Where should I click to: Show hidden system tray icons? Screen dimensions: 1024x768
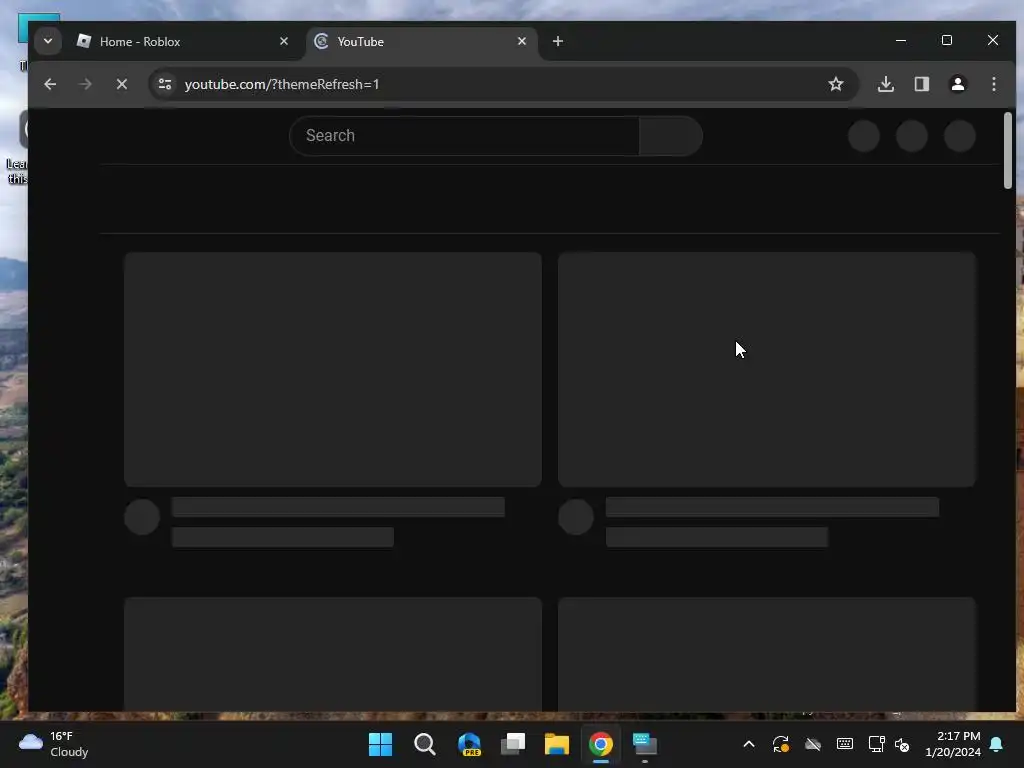(749, 744)
